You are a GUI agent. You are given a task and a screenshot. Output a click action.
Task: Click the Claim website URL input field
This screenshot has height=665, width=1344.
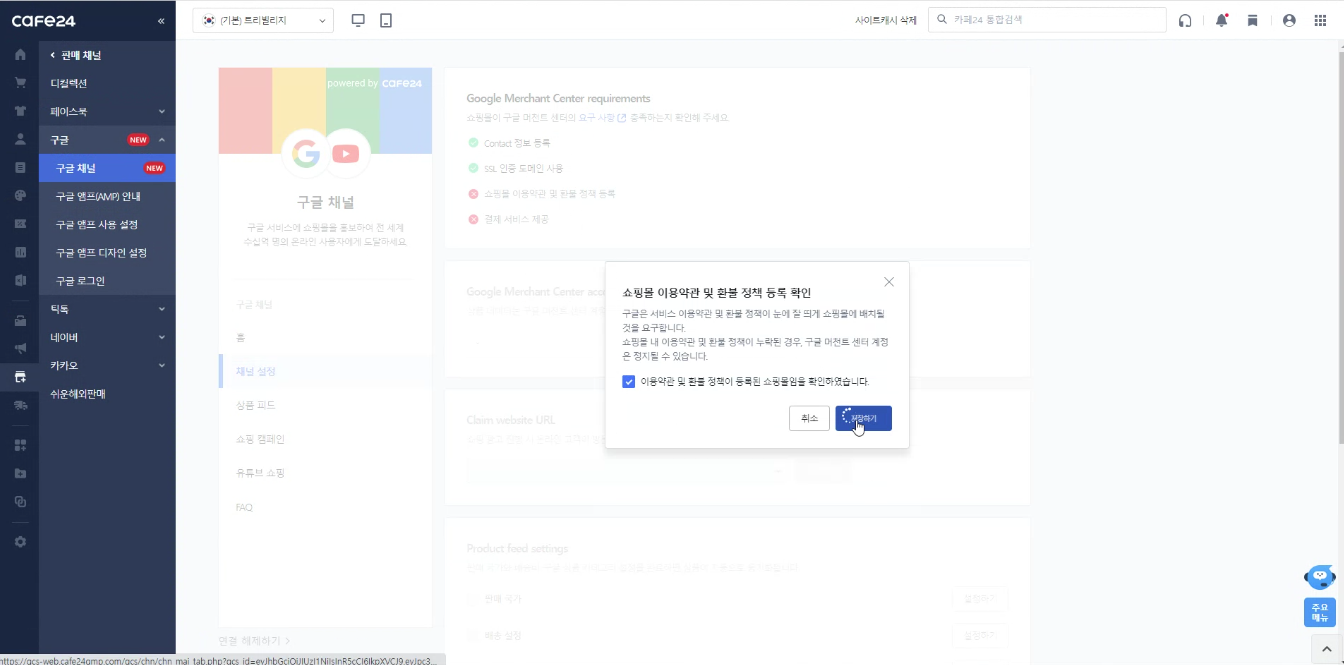(626, 470)
